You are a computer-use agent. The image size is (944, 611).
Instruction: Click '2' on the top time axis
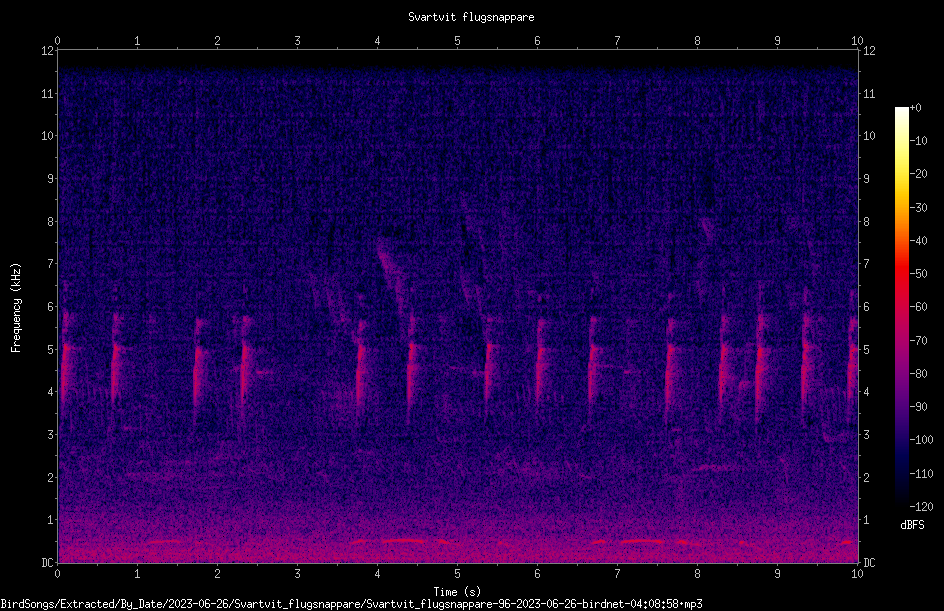click(x=217, y=41)
